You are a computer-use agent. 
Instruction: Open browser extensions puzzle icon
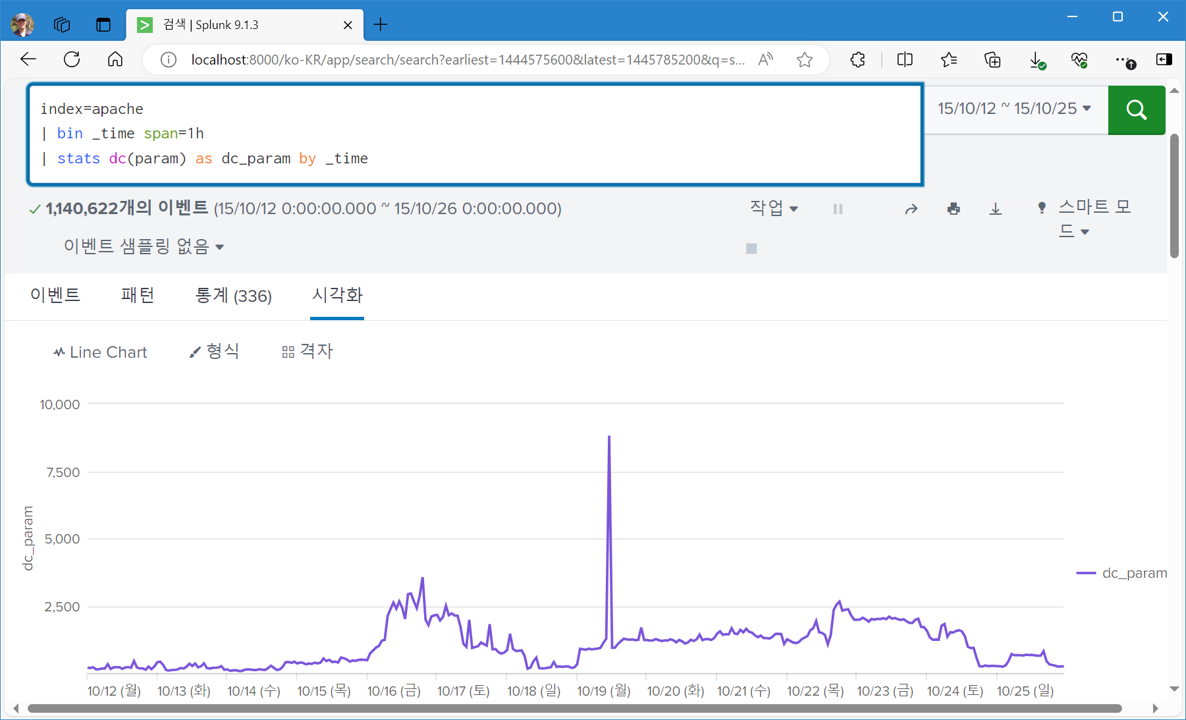[x=857, y=60]
